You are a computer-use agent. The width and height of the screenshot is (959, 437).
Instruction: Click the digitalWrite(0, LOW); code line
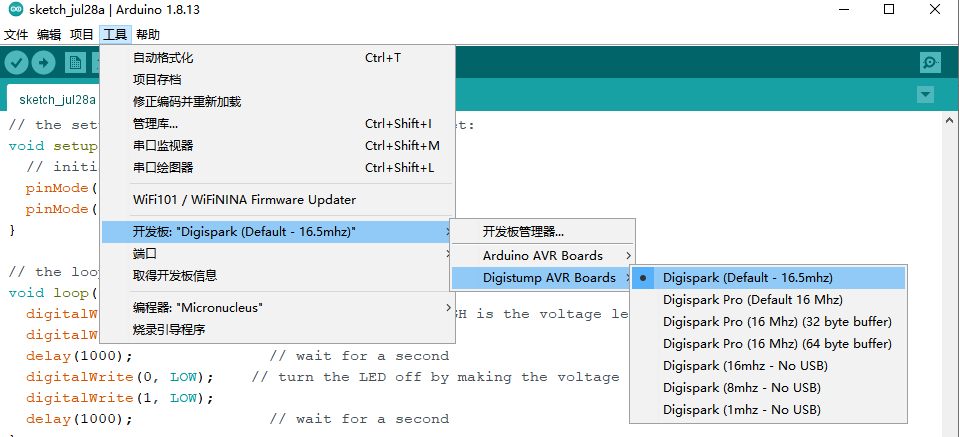pyautogui.click(x=120, y=376)
